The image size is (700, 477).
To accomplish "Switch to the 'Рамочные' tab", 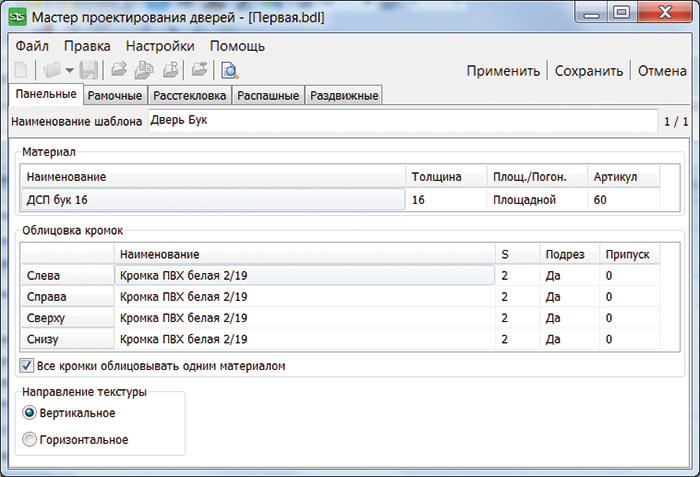I will coord(114,96).
